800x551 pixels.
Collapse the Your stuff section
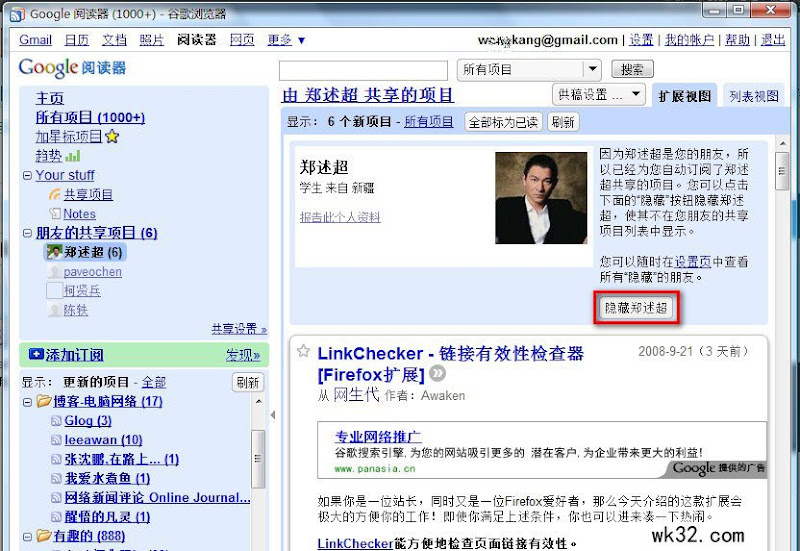pos(28,176)
